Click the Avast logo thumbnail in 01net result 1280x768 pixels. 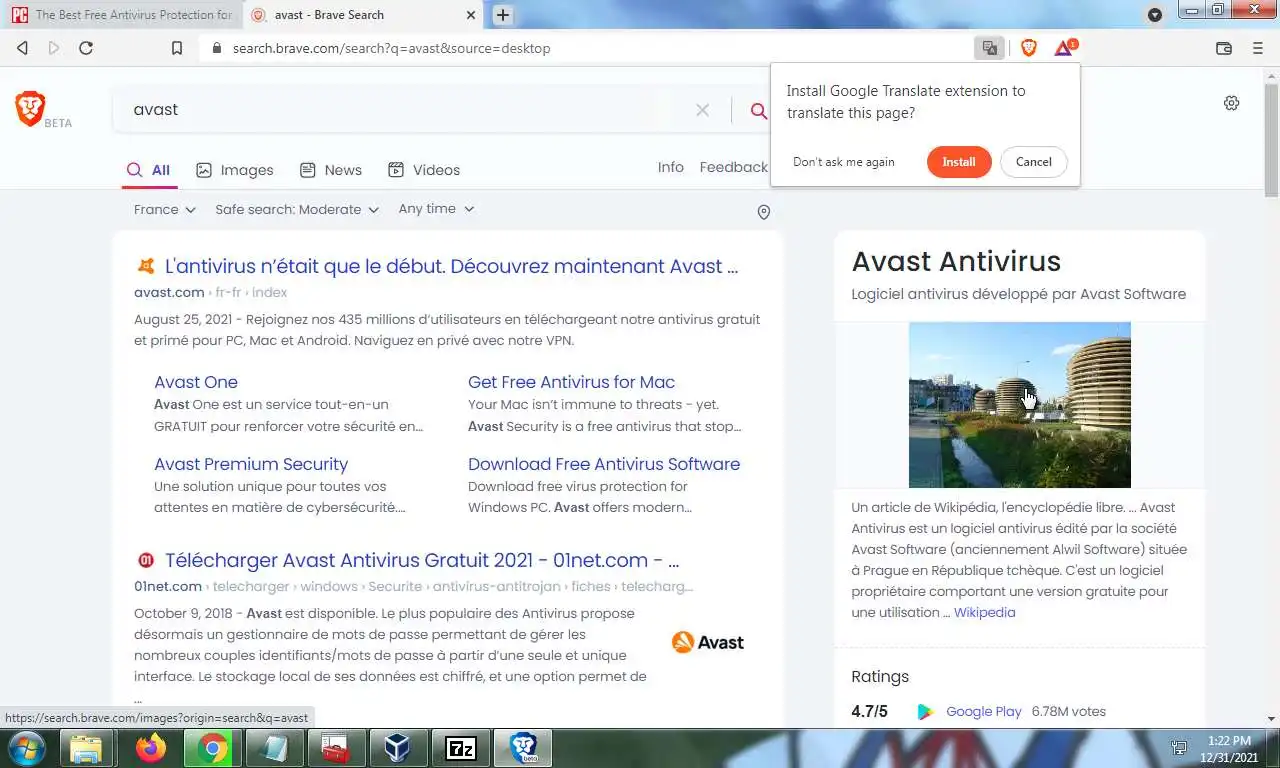point(708,642)
